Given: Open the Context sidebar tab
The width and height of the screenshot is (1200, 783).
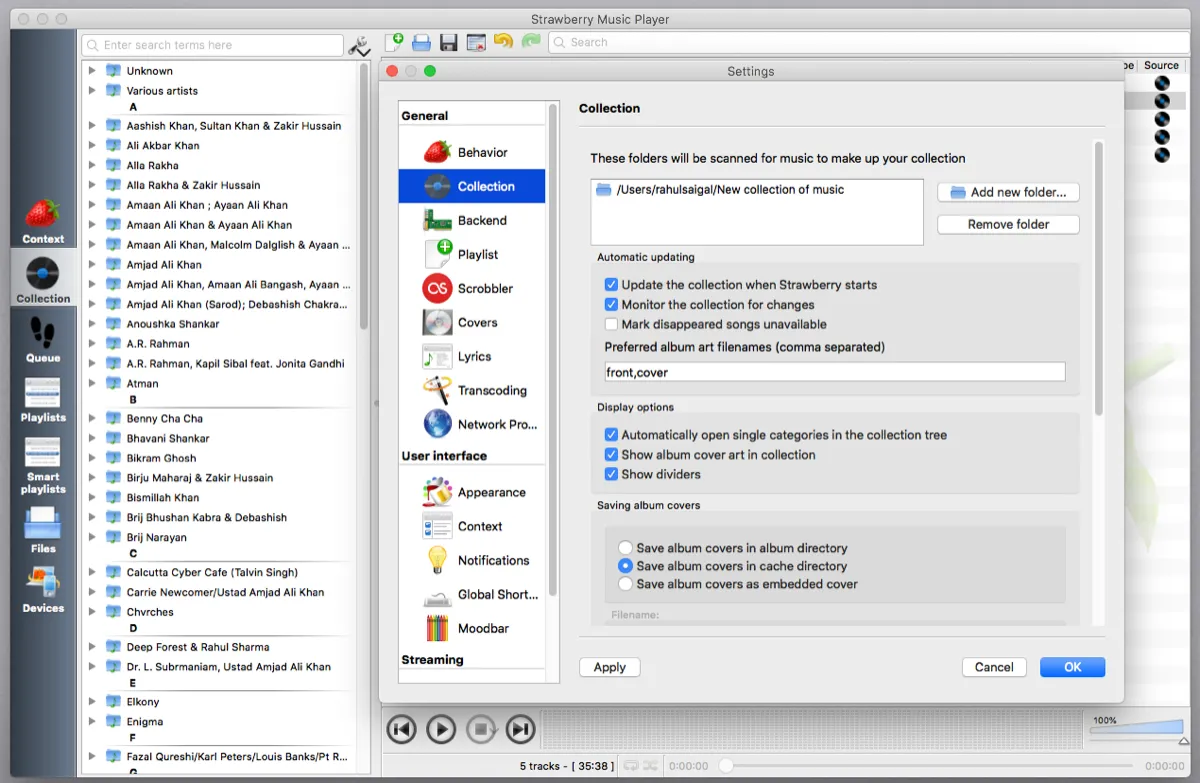Looking at the screenshot, I should pos(43,221).
